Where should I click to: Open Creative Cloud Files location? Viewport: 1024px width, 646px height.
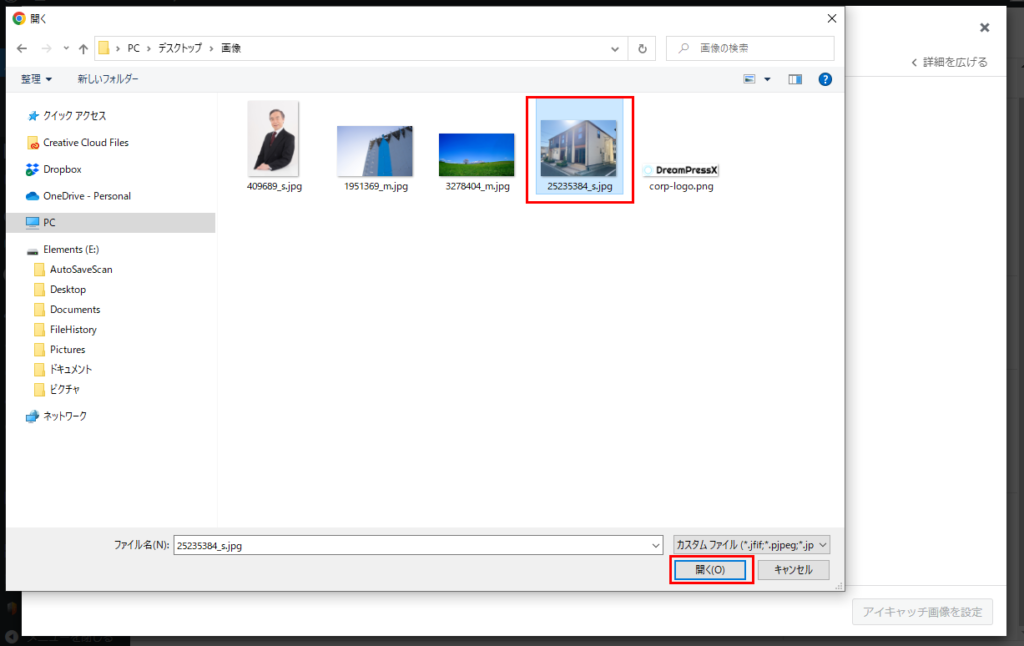85,143
